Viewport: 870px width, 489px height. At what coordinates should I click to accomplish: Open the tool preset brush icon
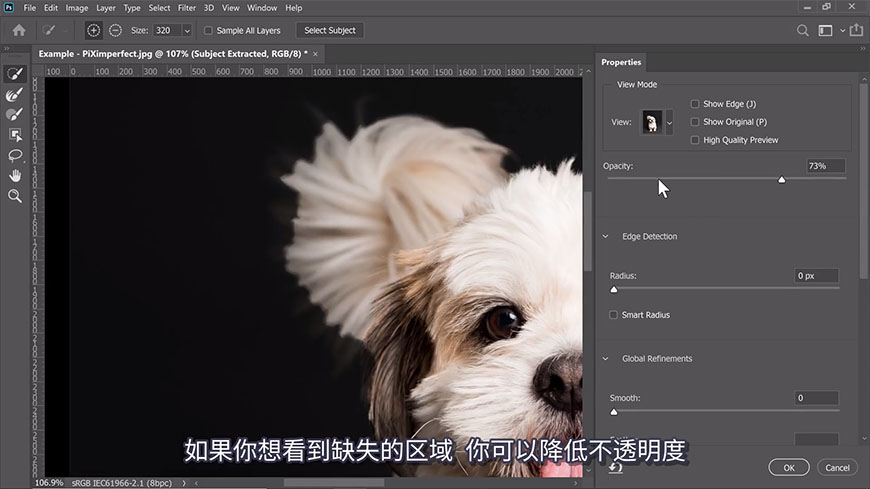49,31
